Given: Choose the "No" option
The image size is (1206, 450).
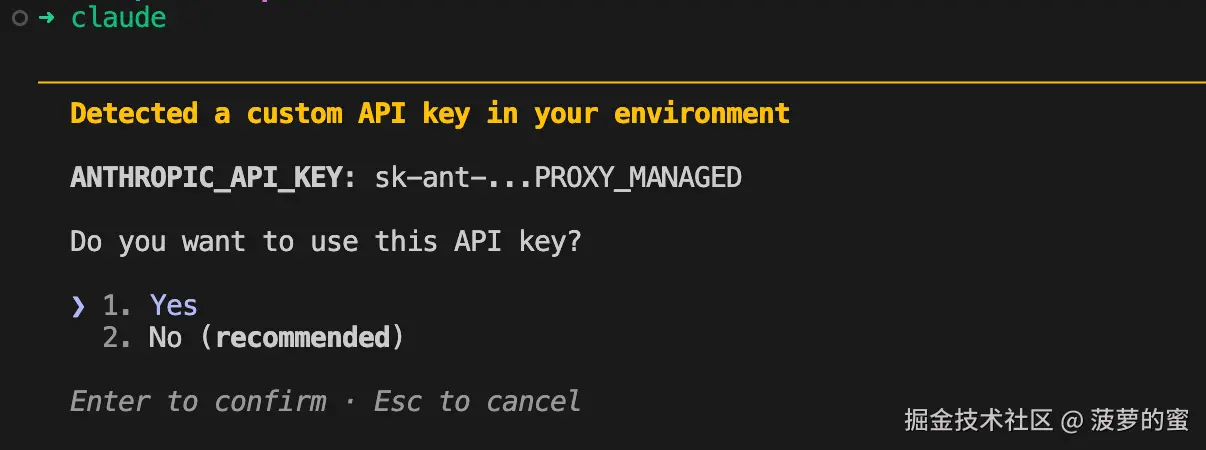Looking at the screenshot, I should click(x=165, y=338).
